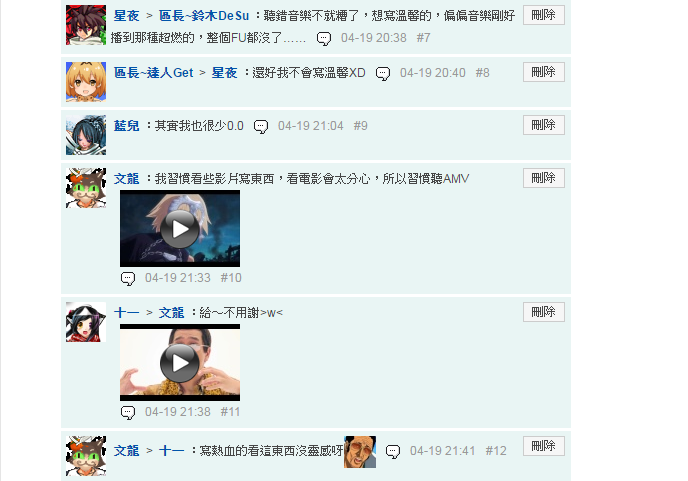Click the reply bubble icon on comment #10
This screenshot has width=688, height=481.
(128, 278)
